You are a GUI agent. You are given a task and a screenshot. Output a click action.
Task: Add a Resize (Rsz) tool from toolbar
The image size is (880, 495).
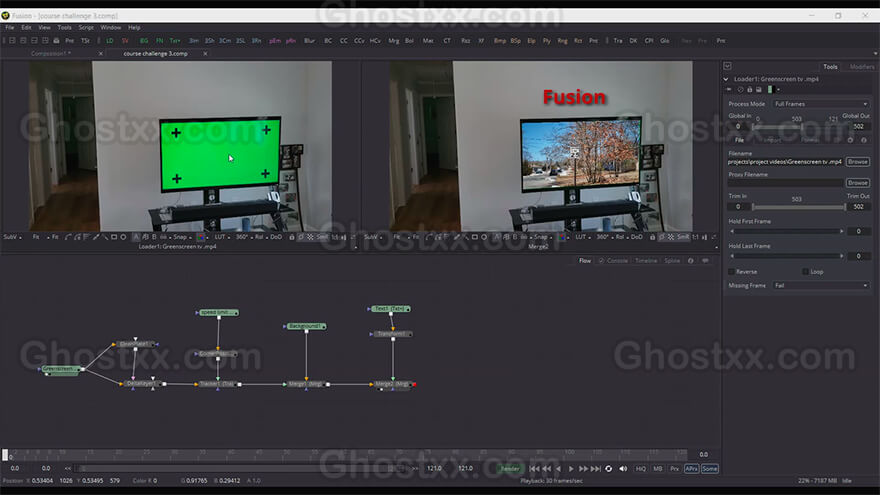pyautogui.click(x=465, y=41)
